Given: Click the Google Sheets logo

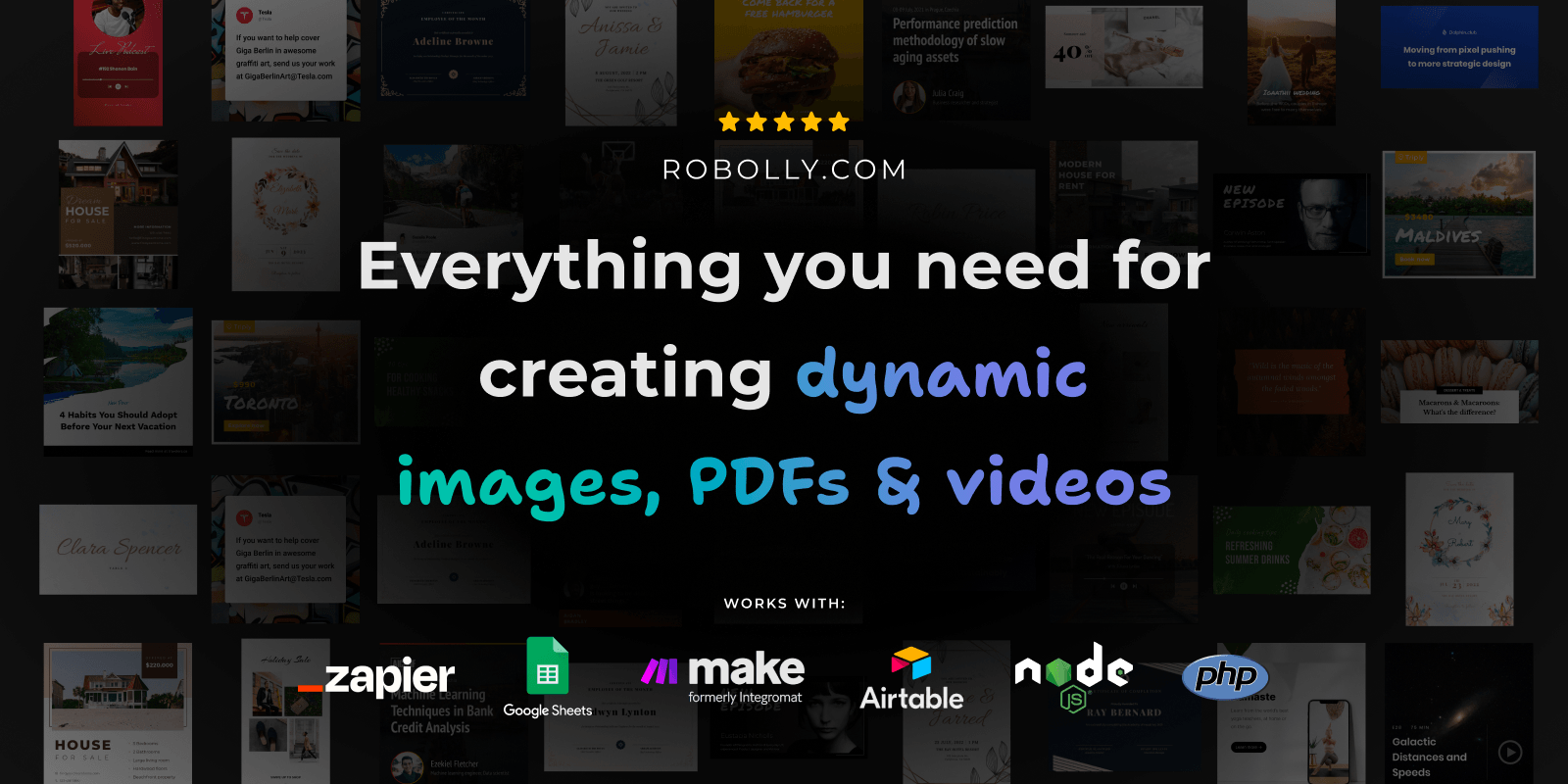Looking at the screenshot, I should point(548,678).
